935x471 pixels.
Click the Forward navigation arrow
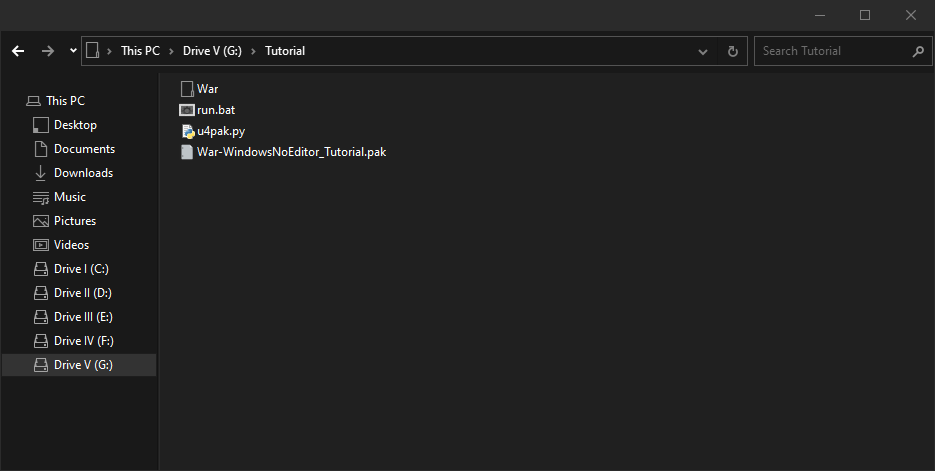point(48,51)
